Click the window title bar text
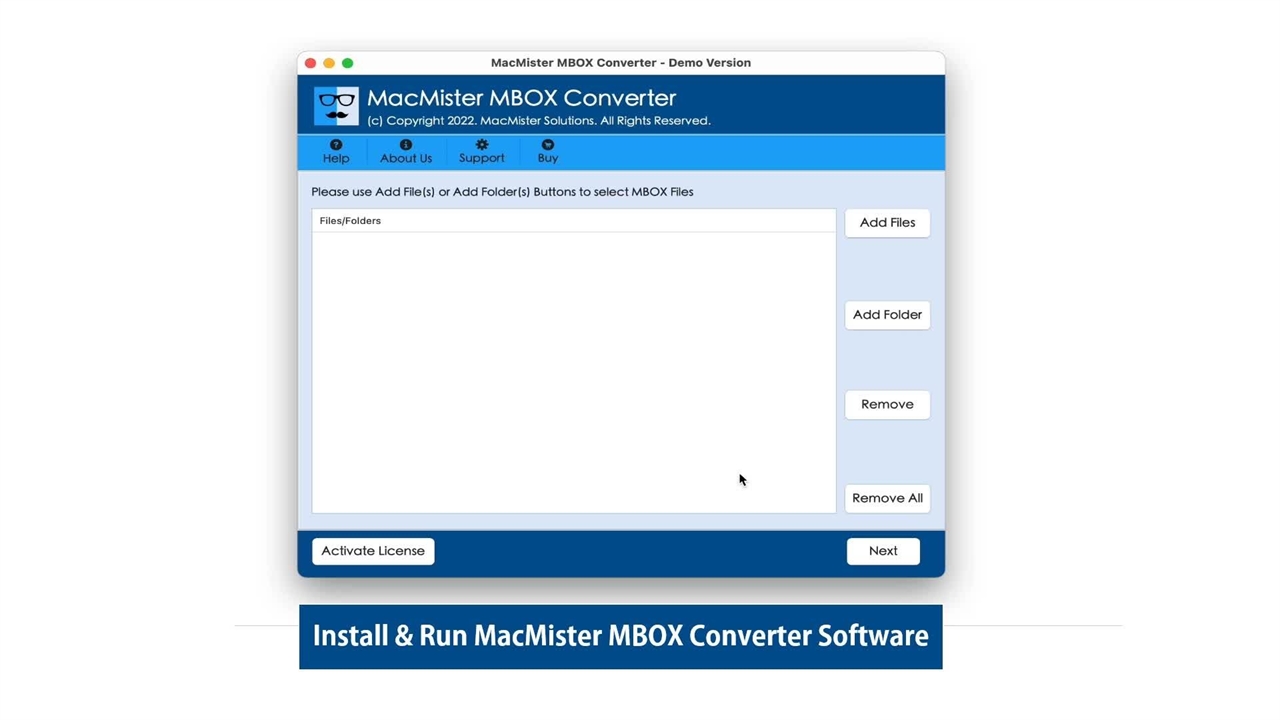 pos(620,63)
